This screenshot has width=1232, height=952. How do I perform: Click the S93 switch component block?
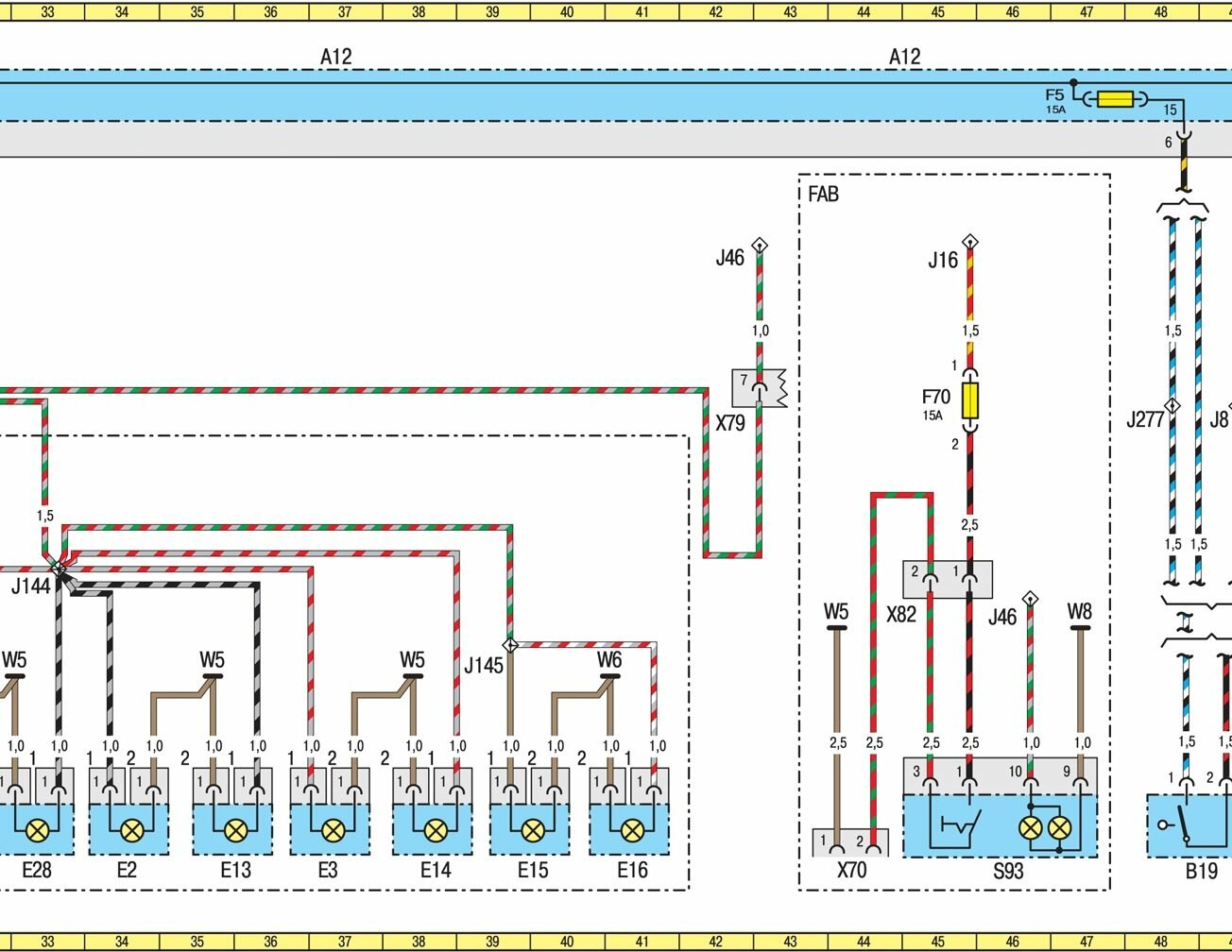point(1000,825)
